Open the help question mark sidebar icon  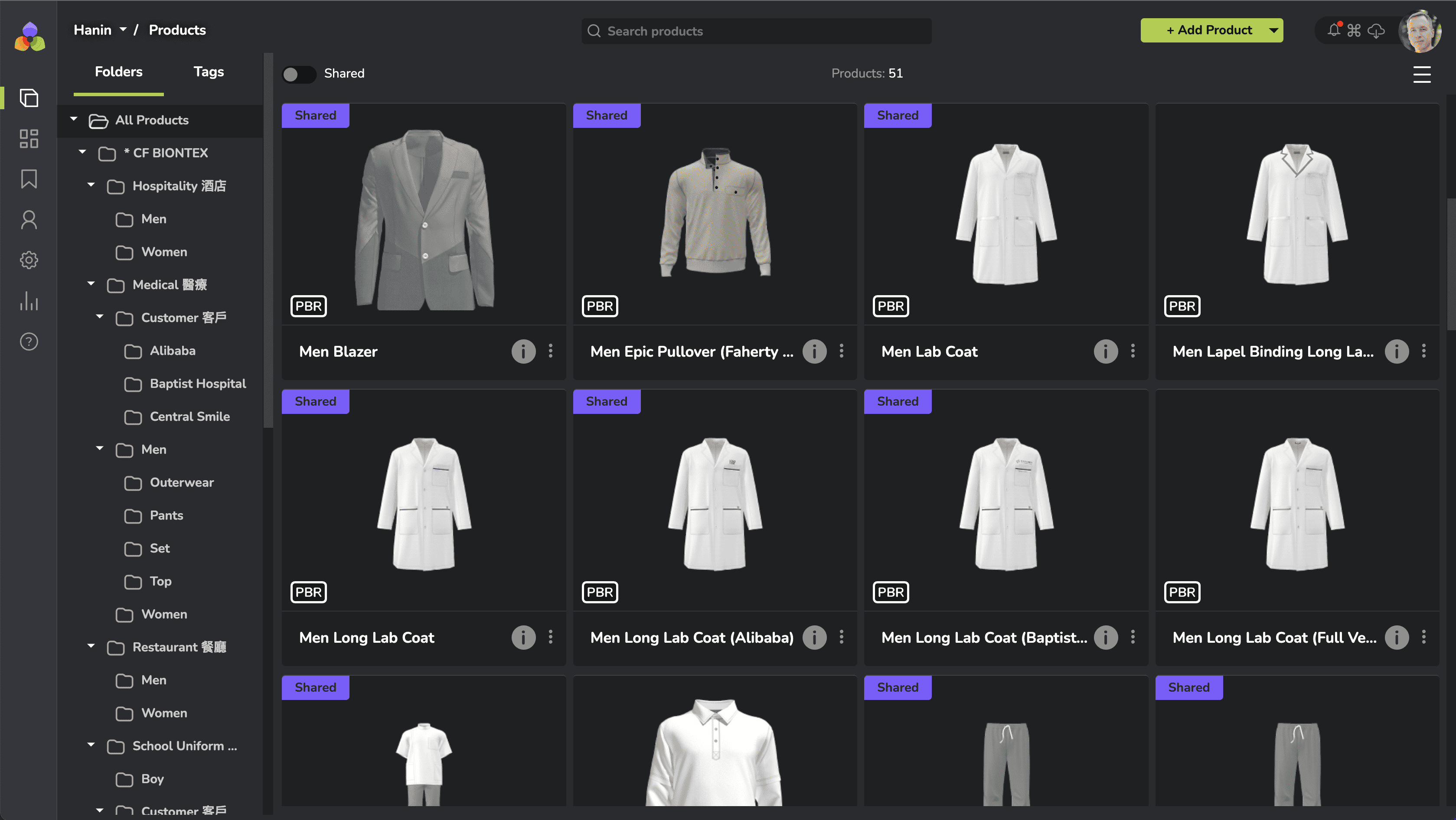click(x=29, y=342)
